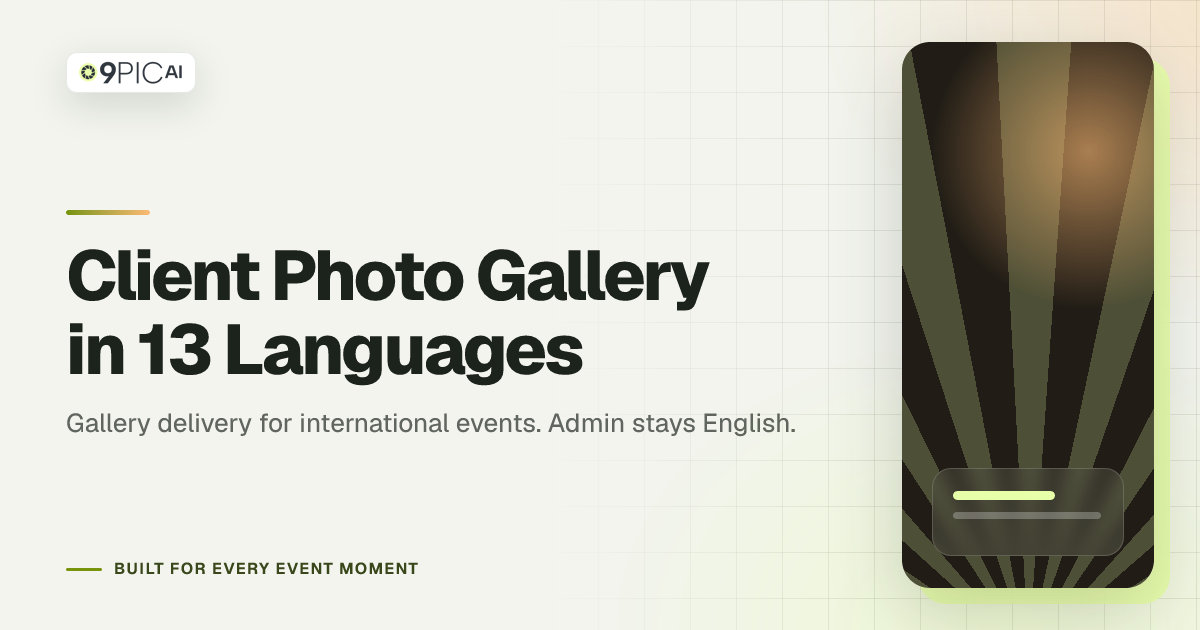Click the "Client Photo Gallery" headline line
This screenshot has height=630, width=1200.
pyautogui.click(x=388, y=279)
